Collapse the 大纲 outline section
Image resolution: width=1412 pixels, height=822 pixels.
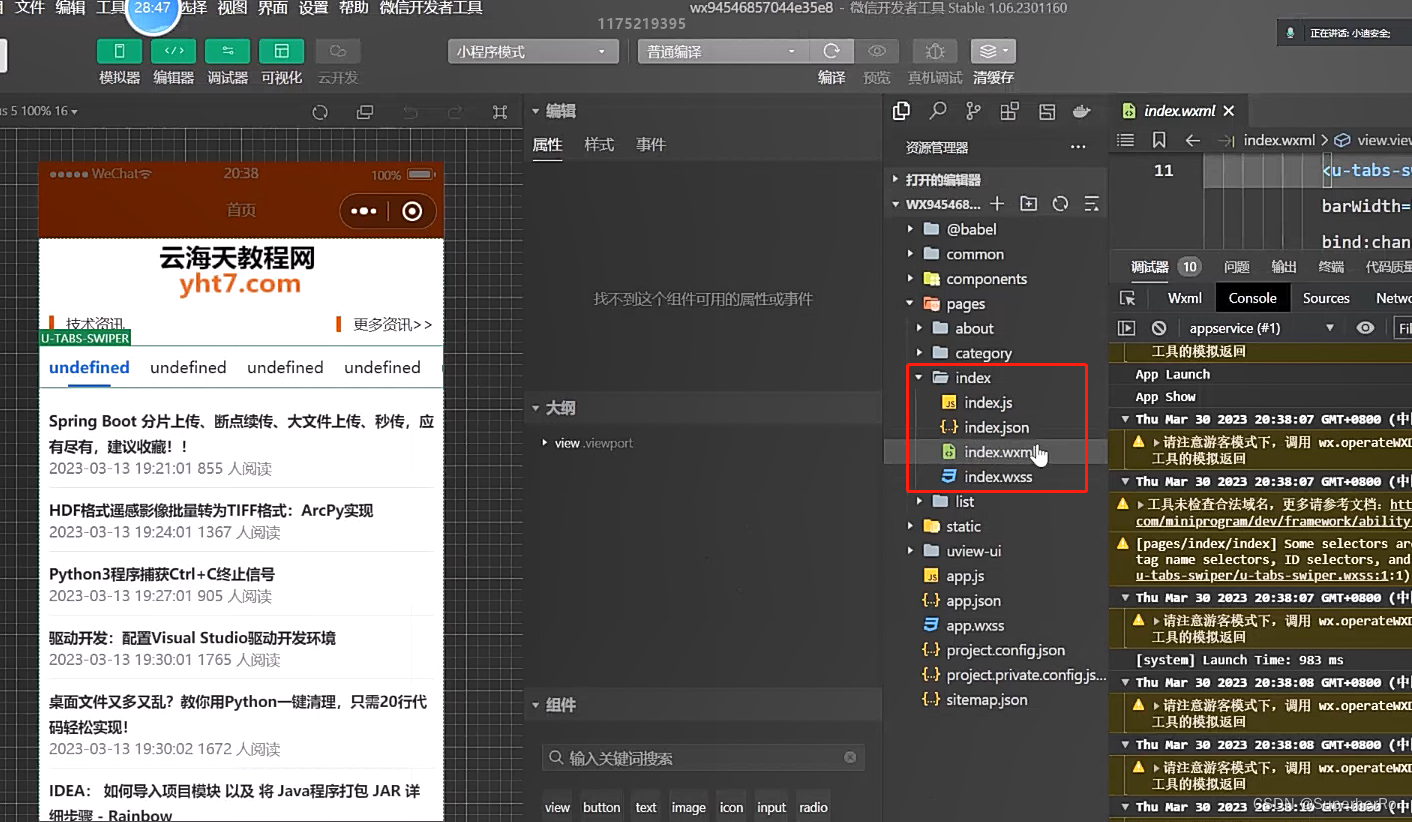tap(535, 408)
